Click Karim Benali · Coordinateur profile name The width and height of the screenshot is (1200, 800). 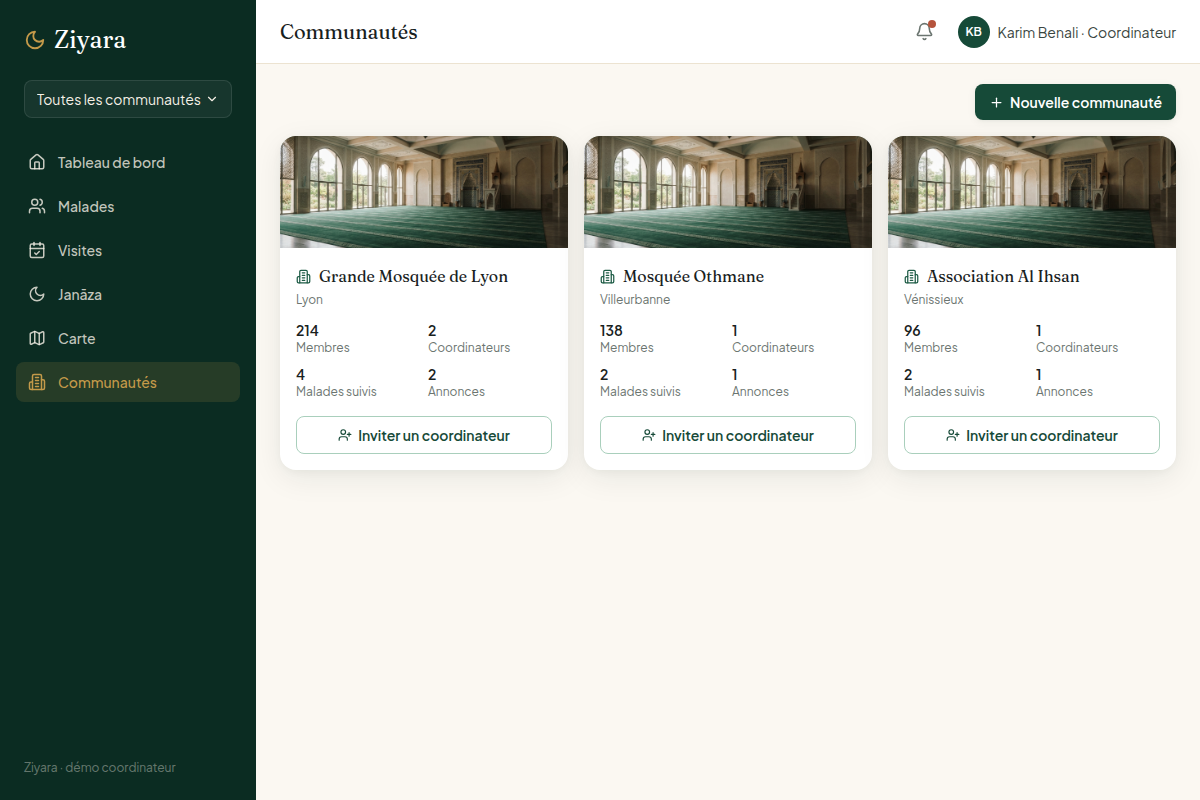click(x=1086, y=32)
